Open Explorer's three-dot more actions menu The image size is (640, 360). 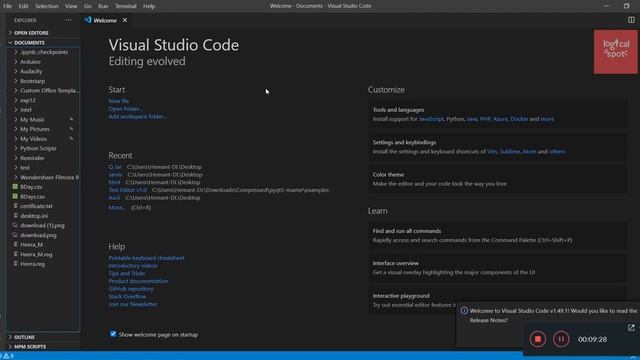tap(68, 20)
